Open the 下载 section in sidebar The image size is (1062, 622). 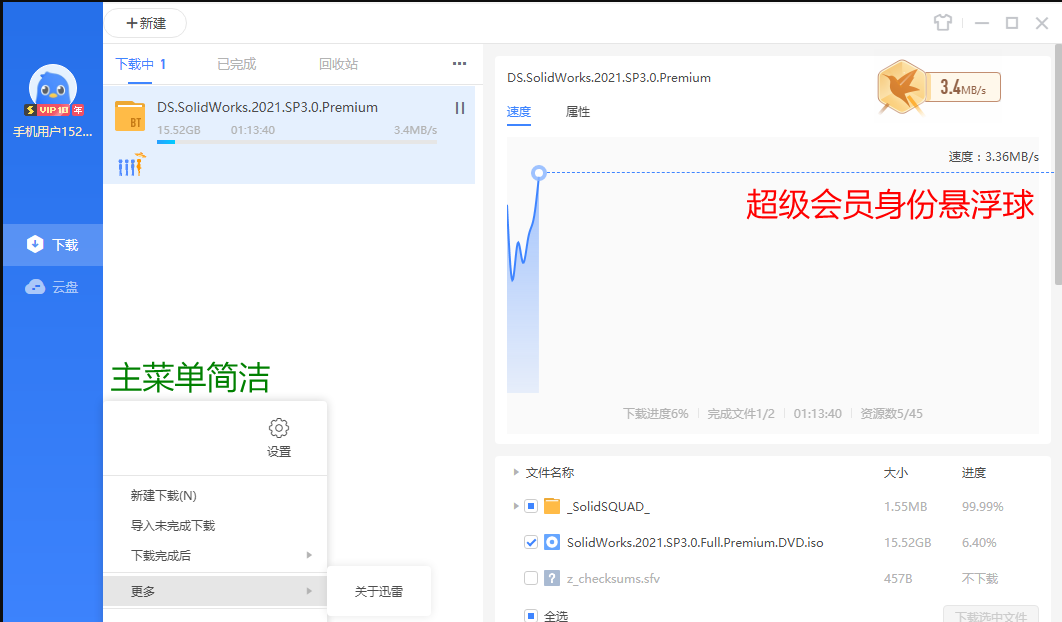[x=53, y=245]
